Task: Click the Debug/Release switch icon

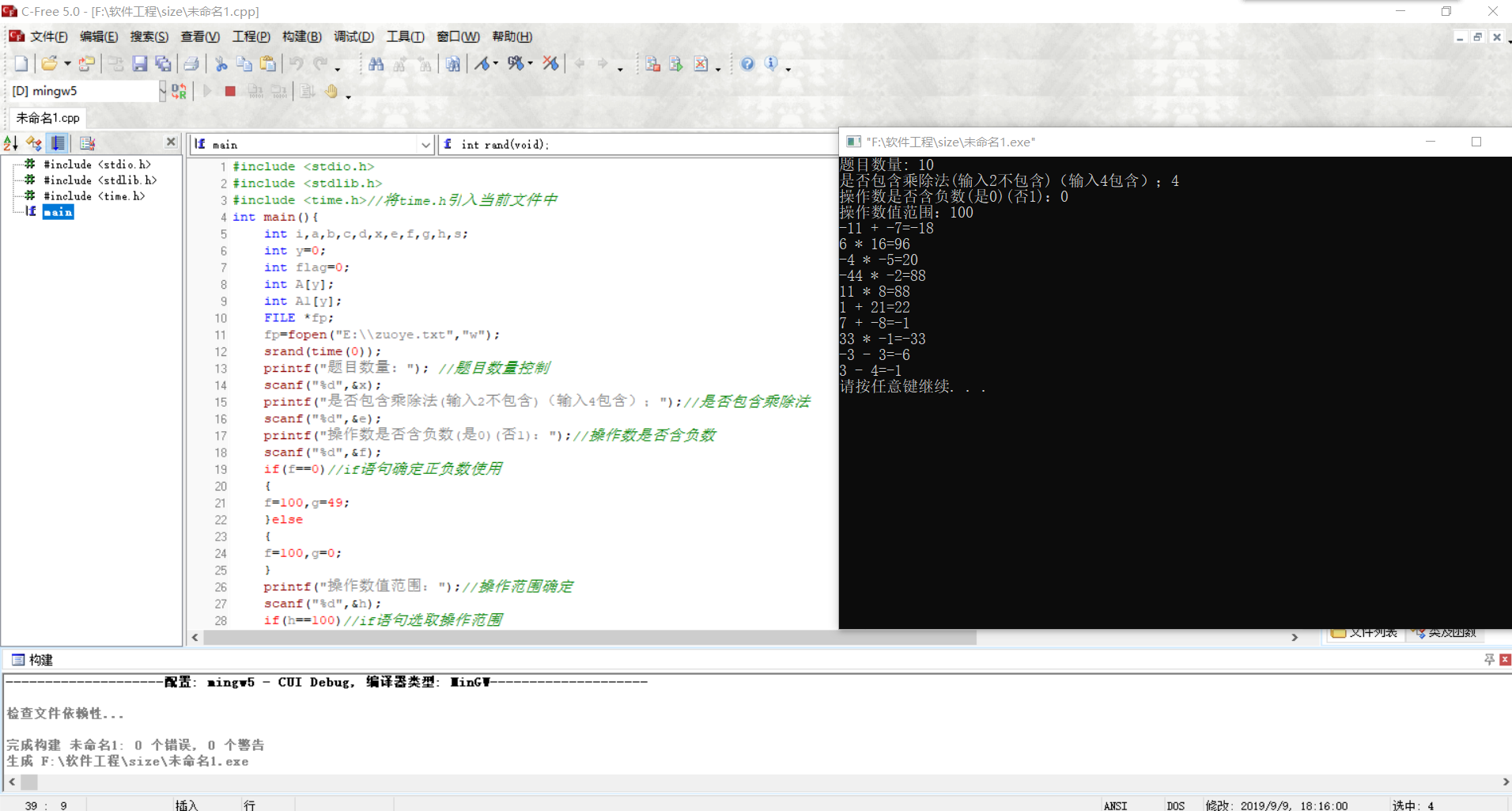Action: click(x=180, y=92)
